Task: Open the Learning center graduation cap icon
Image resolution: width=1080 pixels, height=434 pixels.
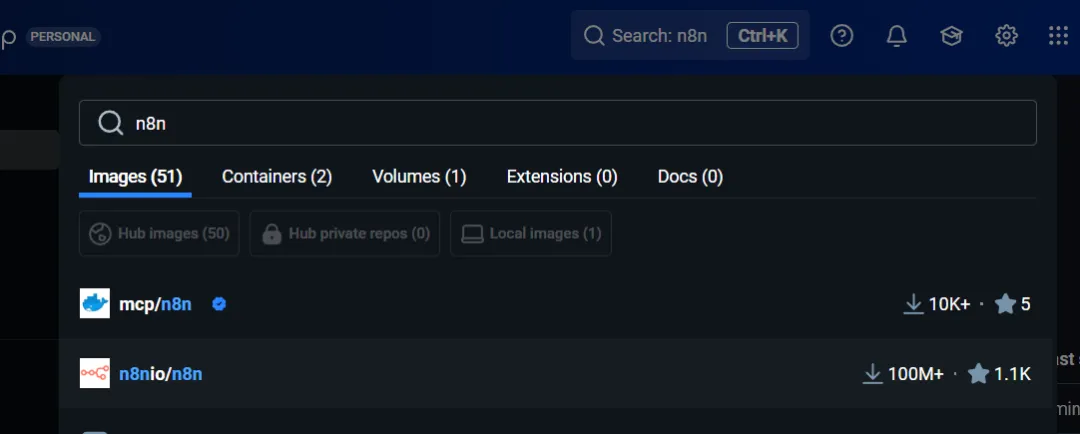Action: [951, 36]
